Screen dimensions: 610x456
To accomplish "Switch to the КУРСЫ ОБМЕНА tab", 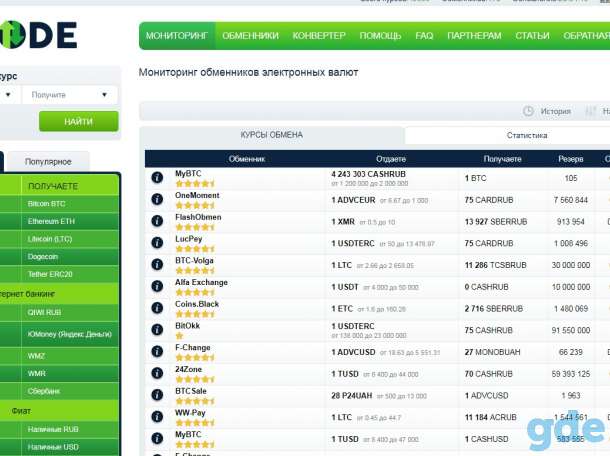I will (x=272, y=135).
